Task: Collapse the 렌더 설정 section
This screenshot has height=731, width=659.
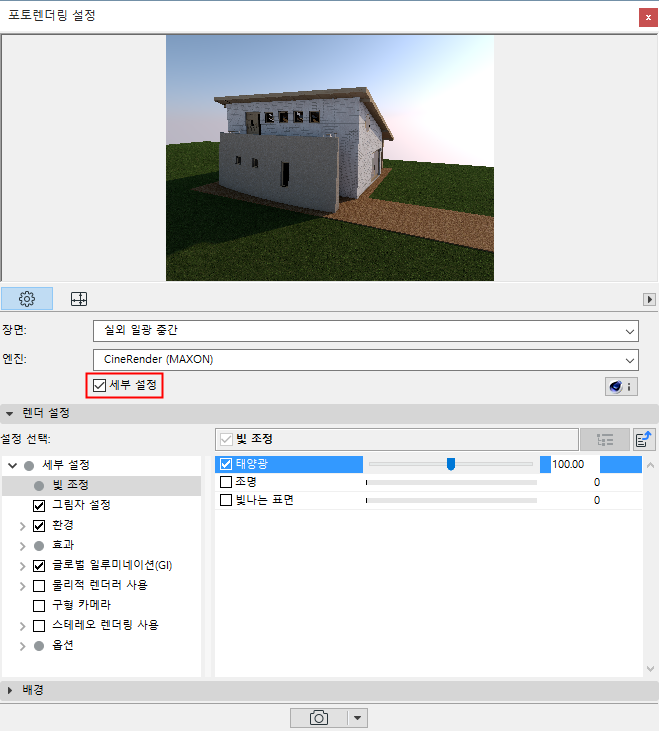Action: 10,414
